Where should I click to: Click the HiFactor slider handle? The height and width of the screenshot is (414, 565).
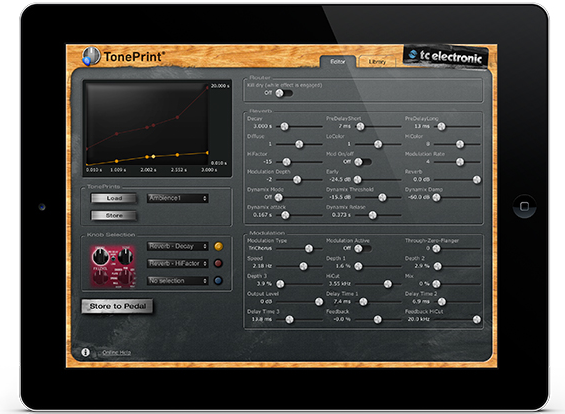click(x=286, y=162)
